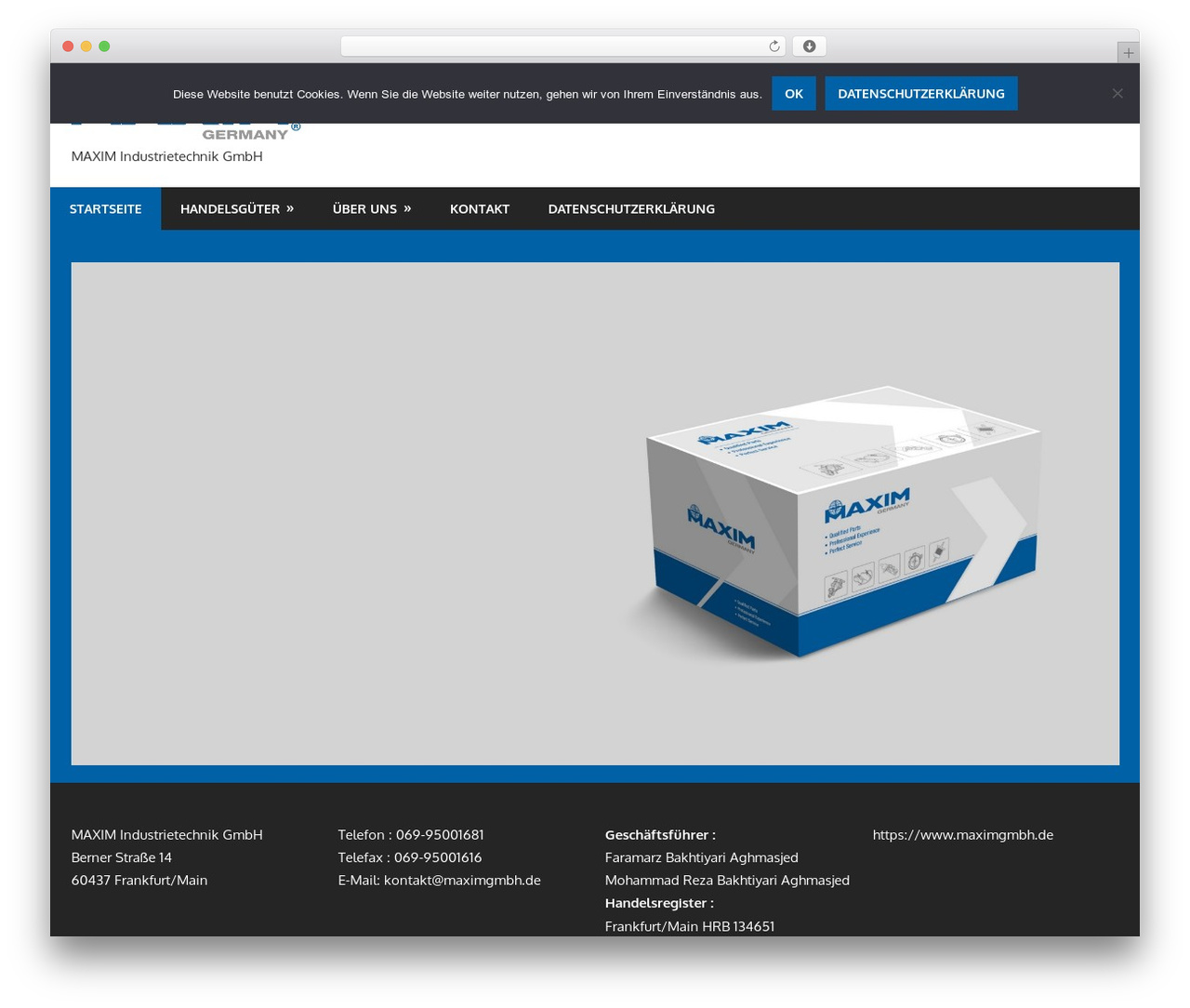Image resolution: width=1190 pixels, height=1008 pixels.
Task: Click the name Mohammad Reza Bakhtiyari Aghmasjed
Action: click(727, 880)
